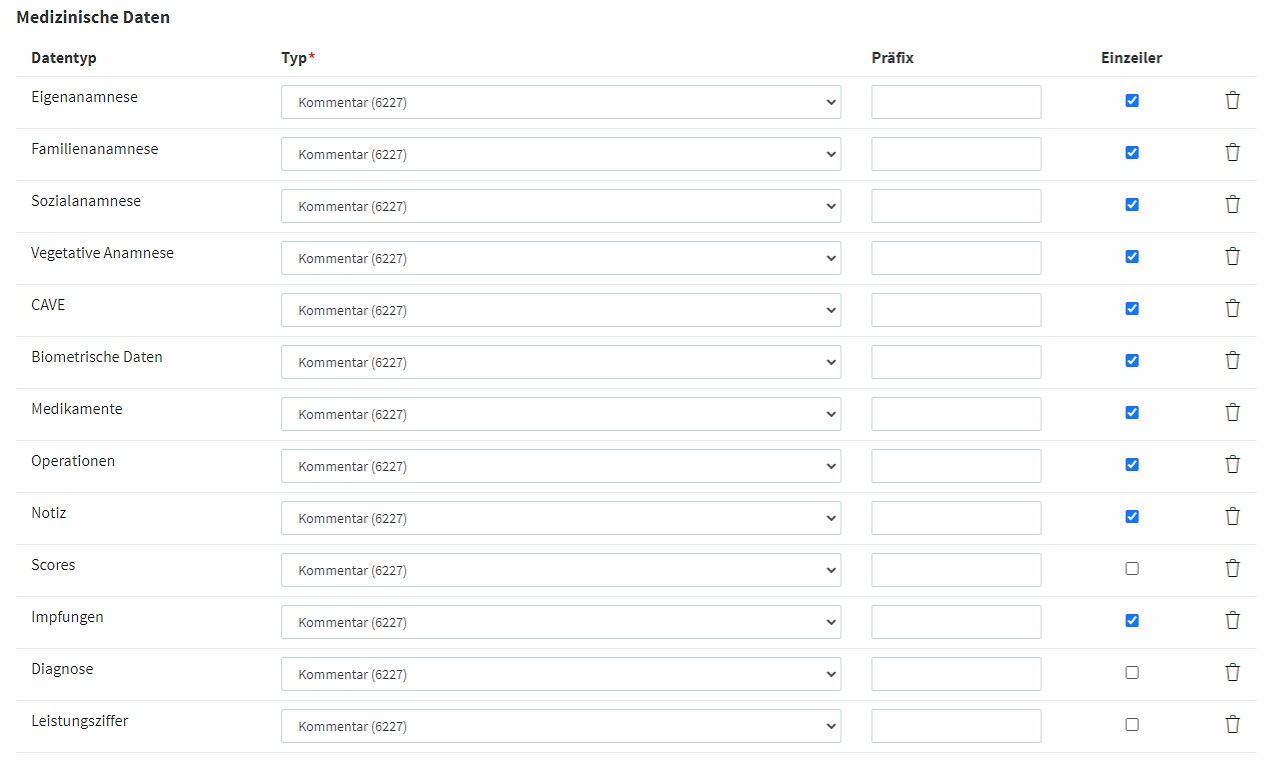The width and height of the screenshot is (1272, 766).
Task: Uncheck Einzeiler for Sozialanamnese
Action: point(1132,204)
